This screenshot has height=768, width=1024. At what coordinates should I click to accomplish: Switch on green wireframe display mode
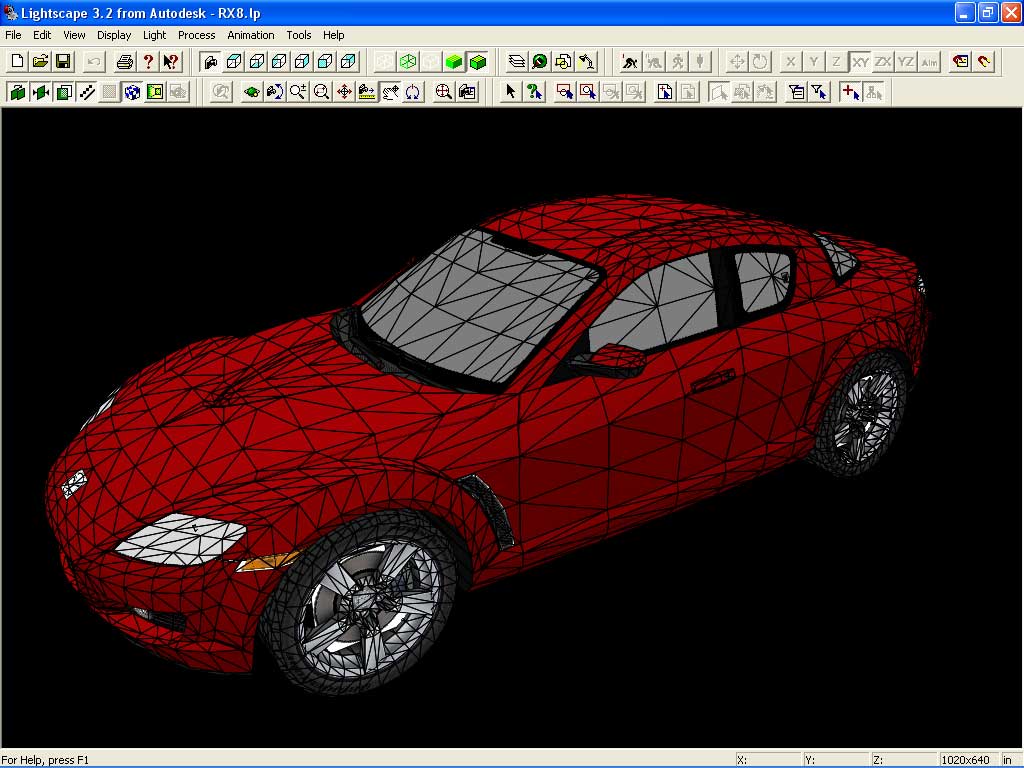[408, 62]
